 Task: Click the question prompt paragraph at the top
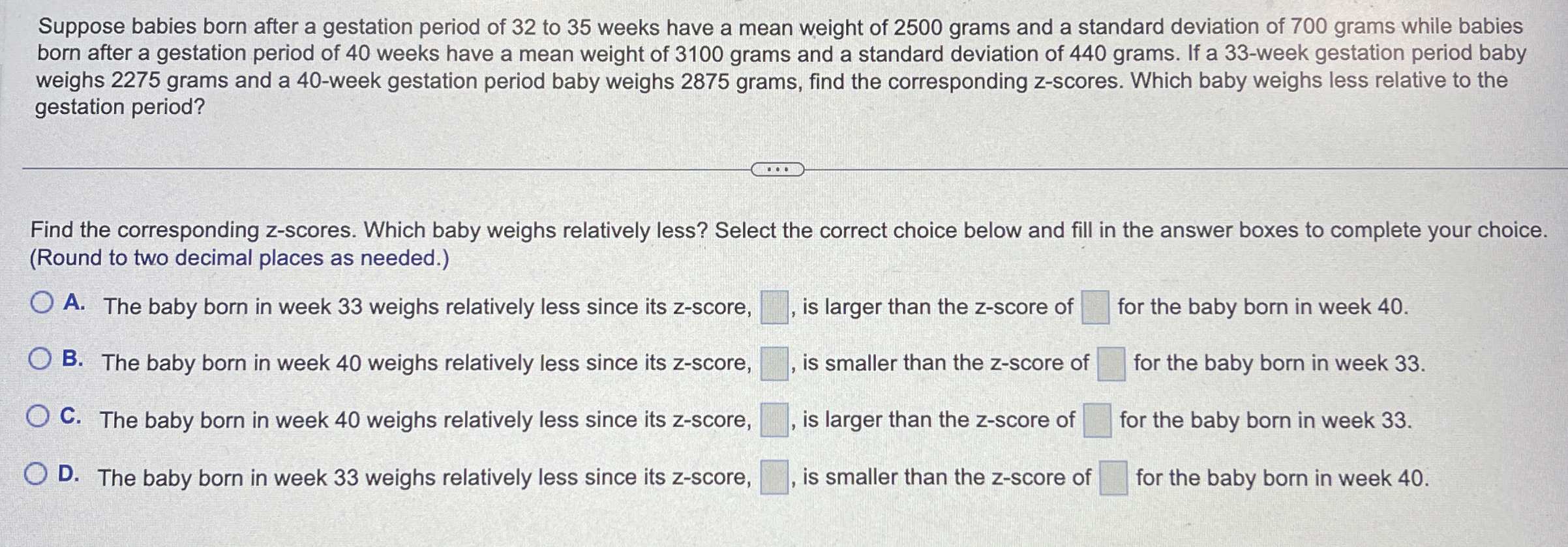coord(783,65)
